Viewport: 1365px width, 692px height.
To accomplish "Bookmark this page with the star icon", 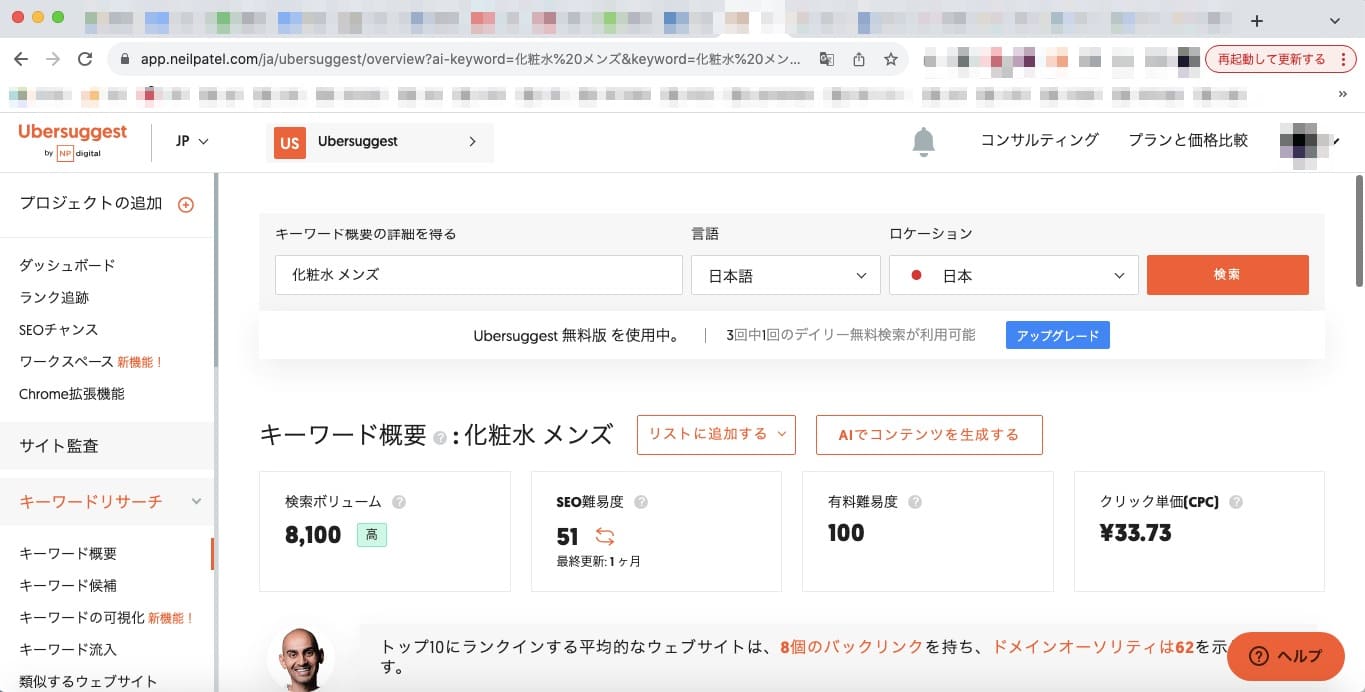I will click(x=890, y=59).
